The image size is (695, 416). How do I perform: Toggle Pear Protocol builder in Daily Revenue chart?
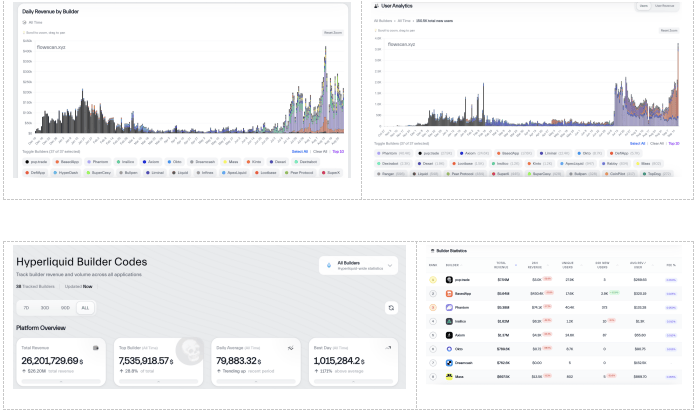[305, 172]
